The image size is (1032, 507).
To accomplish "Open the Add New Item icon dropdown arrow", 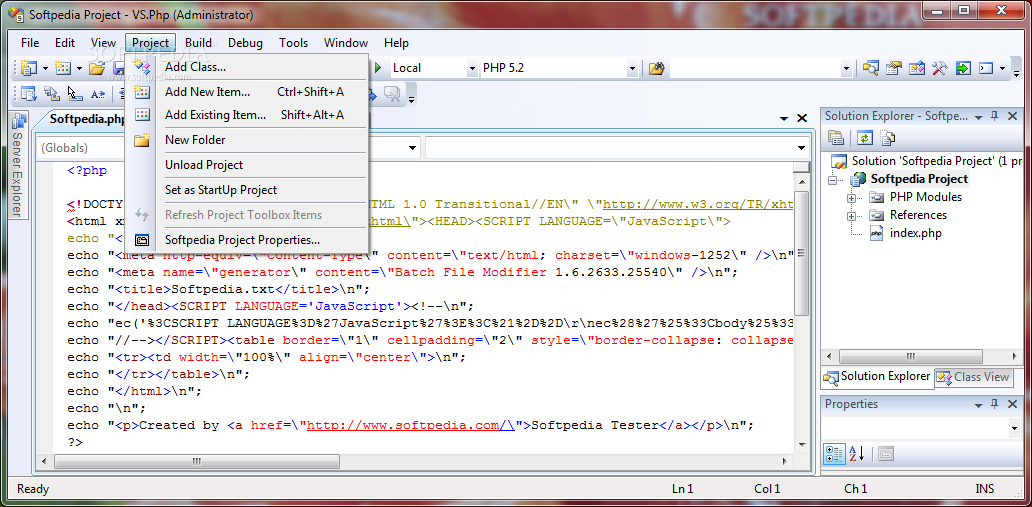I will (x=79, y=68).
